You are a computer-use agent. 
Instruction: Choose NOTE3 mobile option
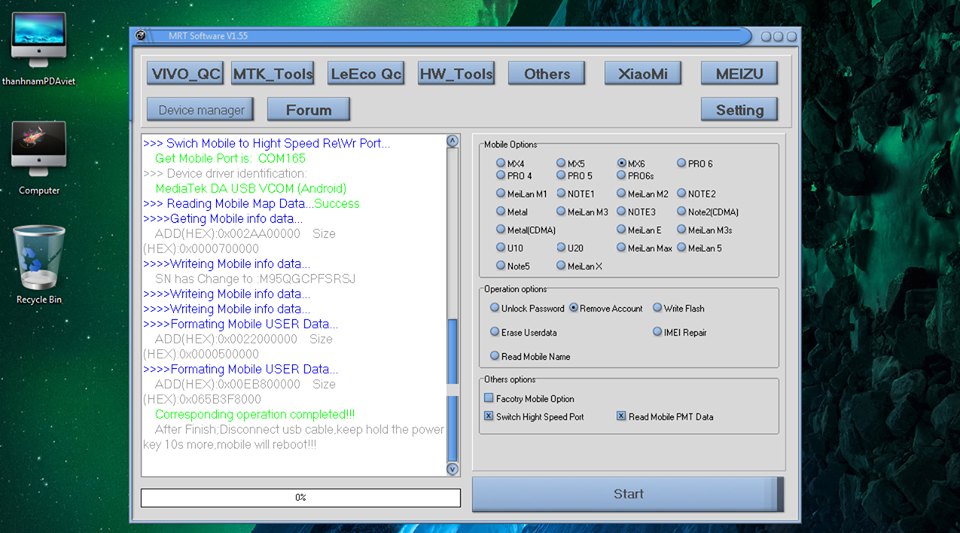[621, 211]
